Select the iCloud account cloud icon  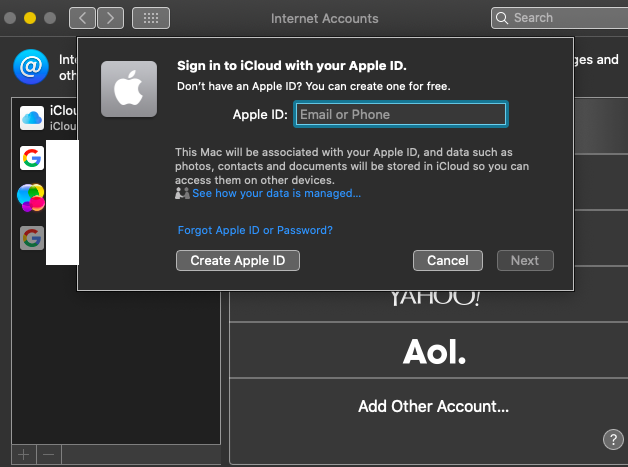tap(32, 118)
